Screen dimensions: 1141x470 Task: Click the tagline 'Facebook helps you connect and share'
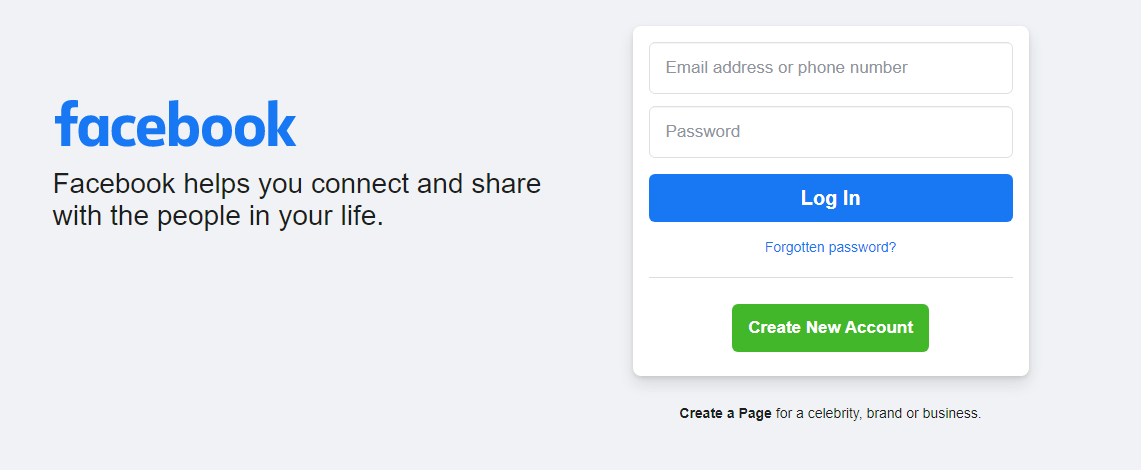click(297, 184)
